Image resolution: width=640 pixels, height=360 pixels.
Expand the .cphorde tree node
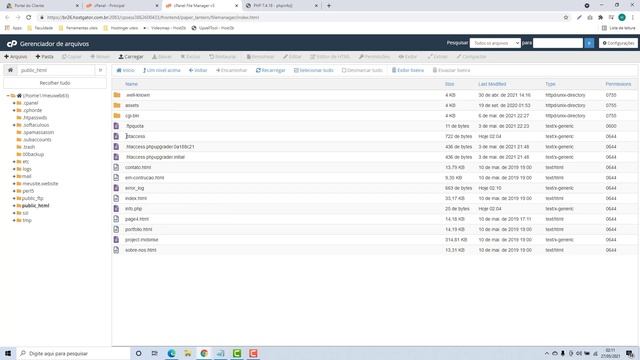pos(14,110)
